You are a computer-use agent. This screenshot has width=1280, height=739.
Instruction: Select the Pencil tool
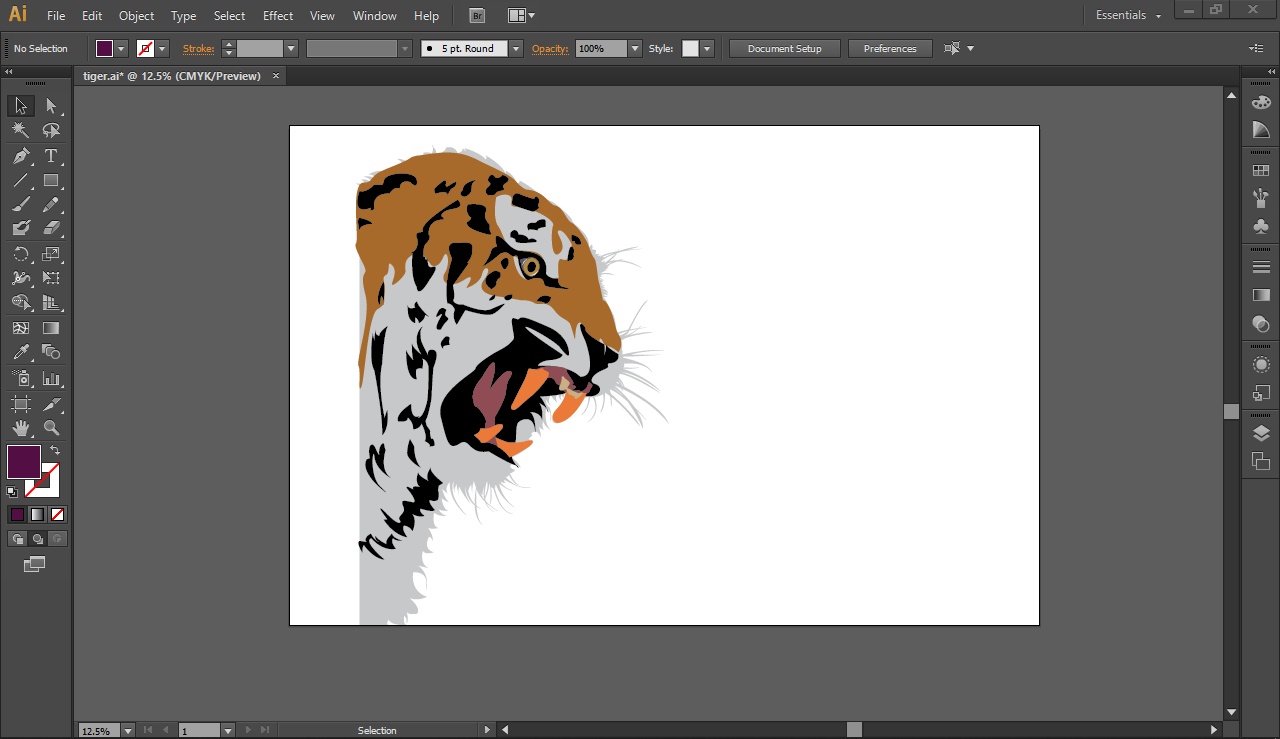51,205
